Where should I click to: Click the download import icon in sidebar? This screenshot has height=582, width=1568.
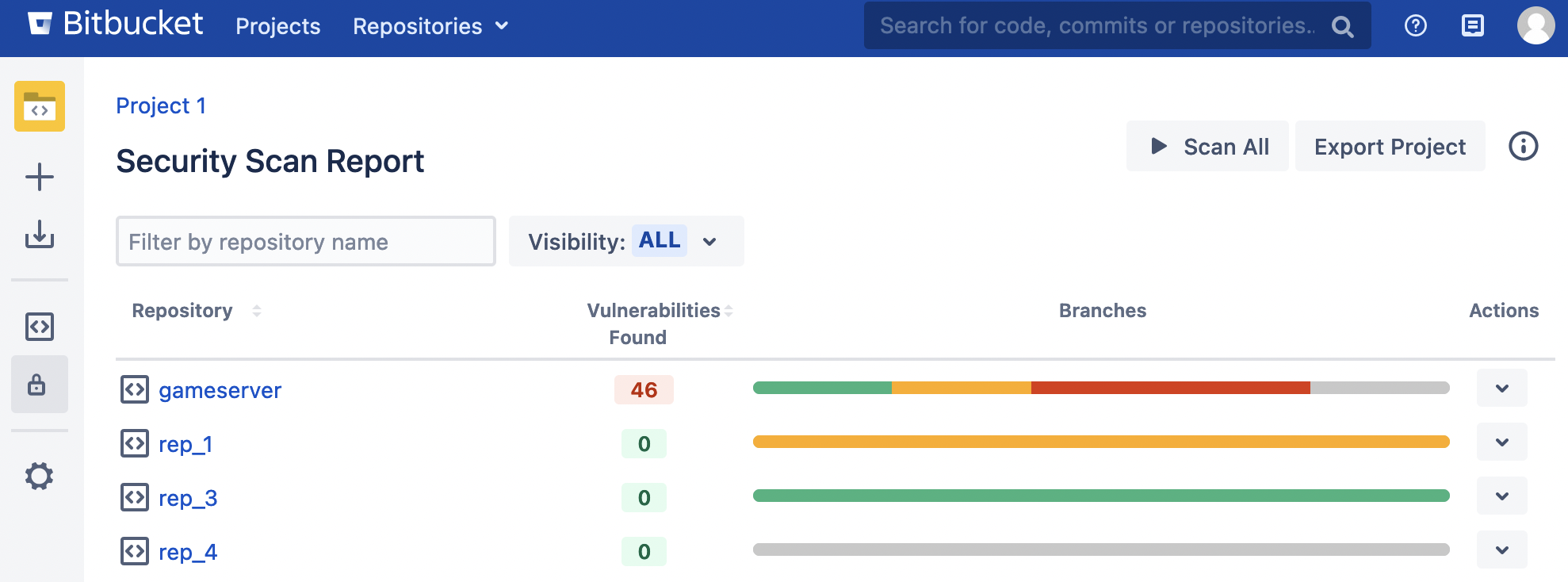click(x=40, y=235)
